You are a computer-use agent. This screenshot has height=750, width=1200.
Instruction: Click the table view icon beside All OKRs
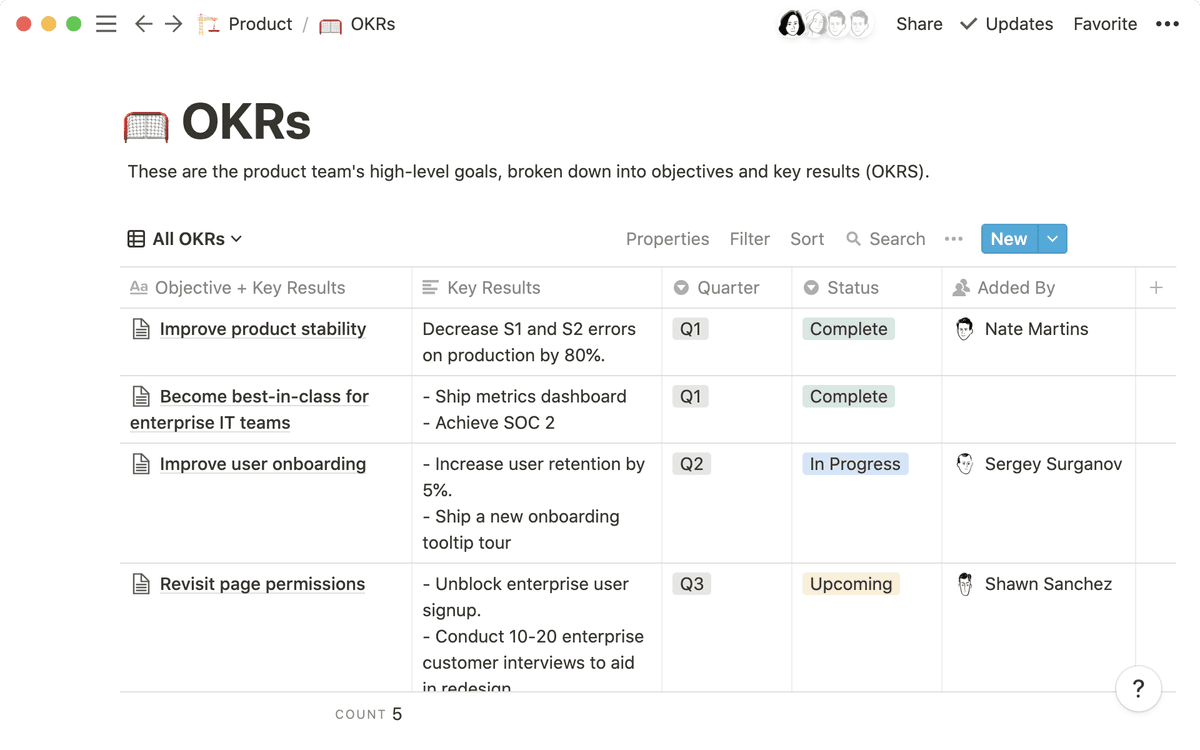point(136,239)
